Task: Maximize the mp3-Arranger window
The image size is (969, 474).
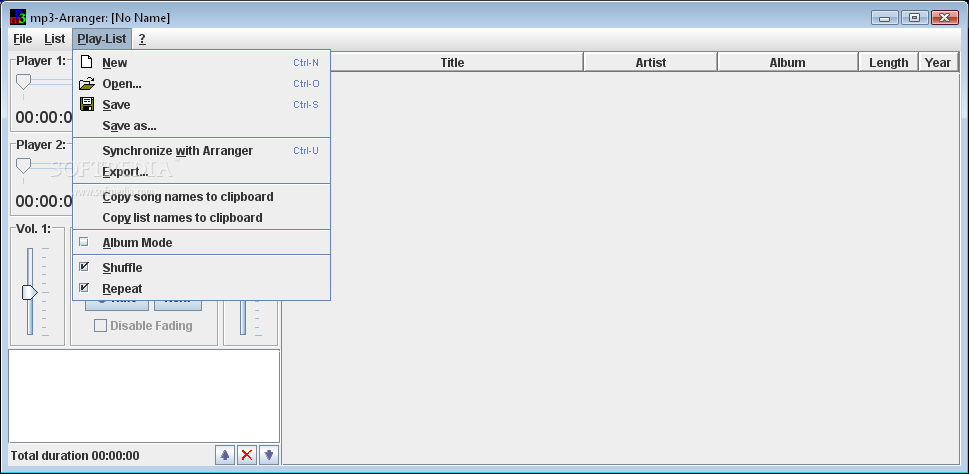Action: (x=915, y=18)
